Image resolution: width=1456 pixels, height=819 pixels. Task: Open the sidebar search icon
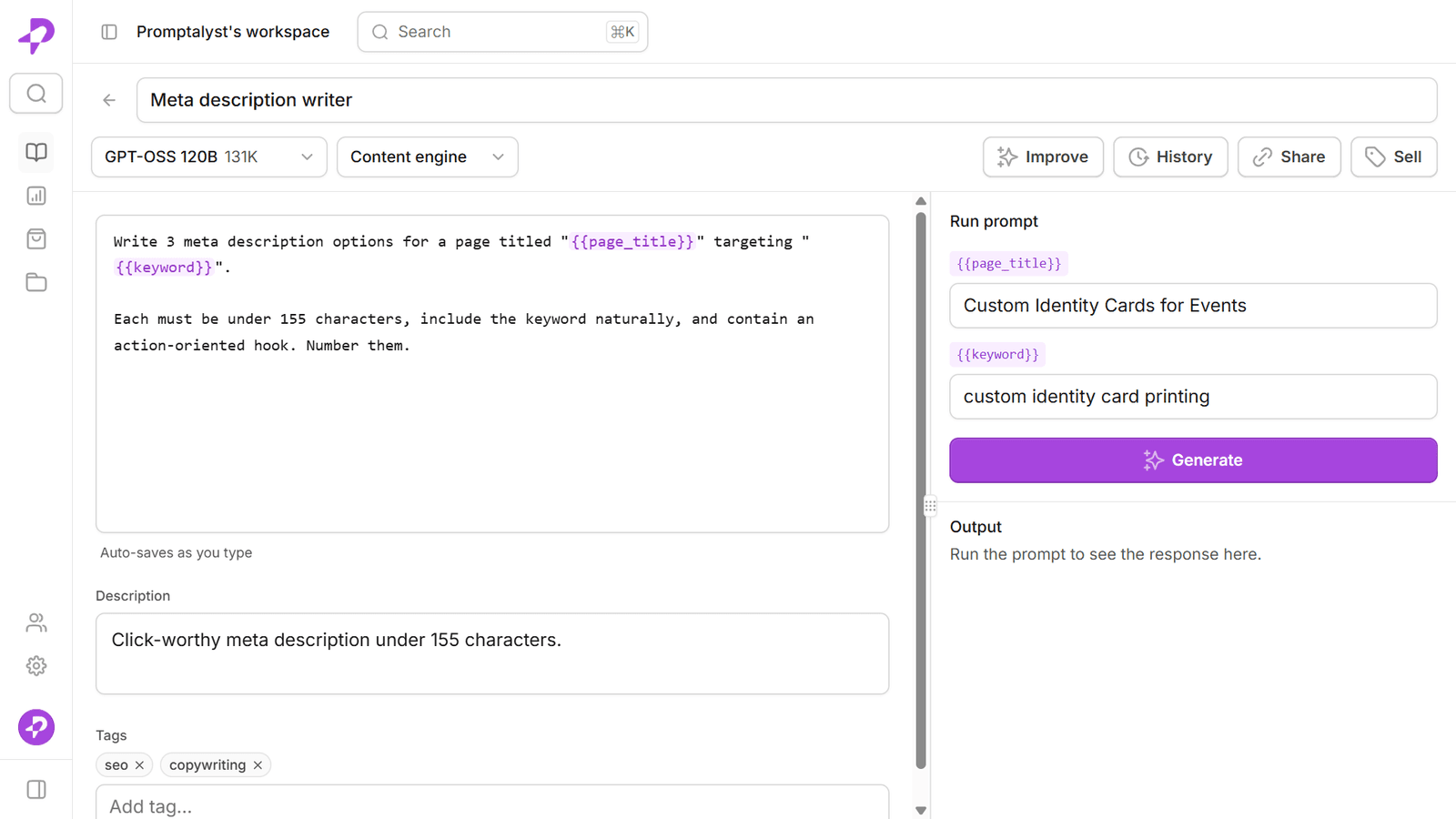click(x=36, y=94)
